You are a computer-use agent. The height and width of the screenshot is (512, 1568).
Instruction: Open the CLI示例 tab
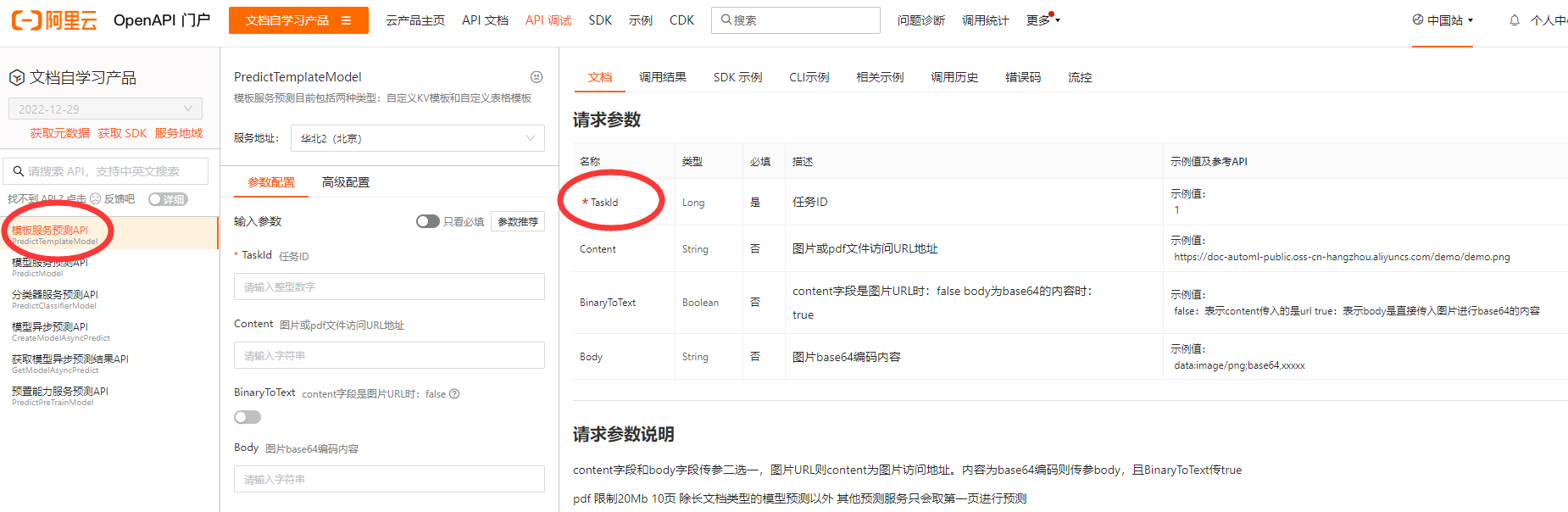coord(809,77)
